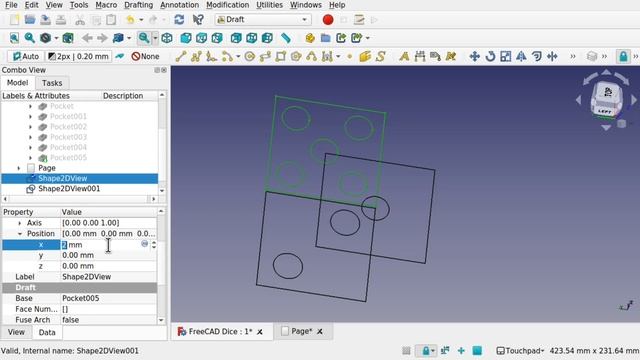Click the x value spinner arrows
This screenshot has width=640, height=360.
(x=153, y=244)
